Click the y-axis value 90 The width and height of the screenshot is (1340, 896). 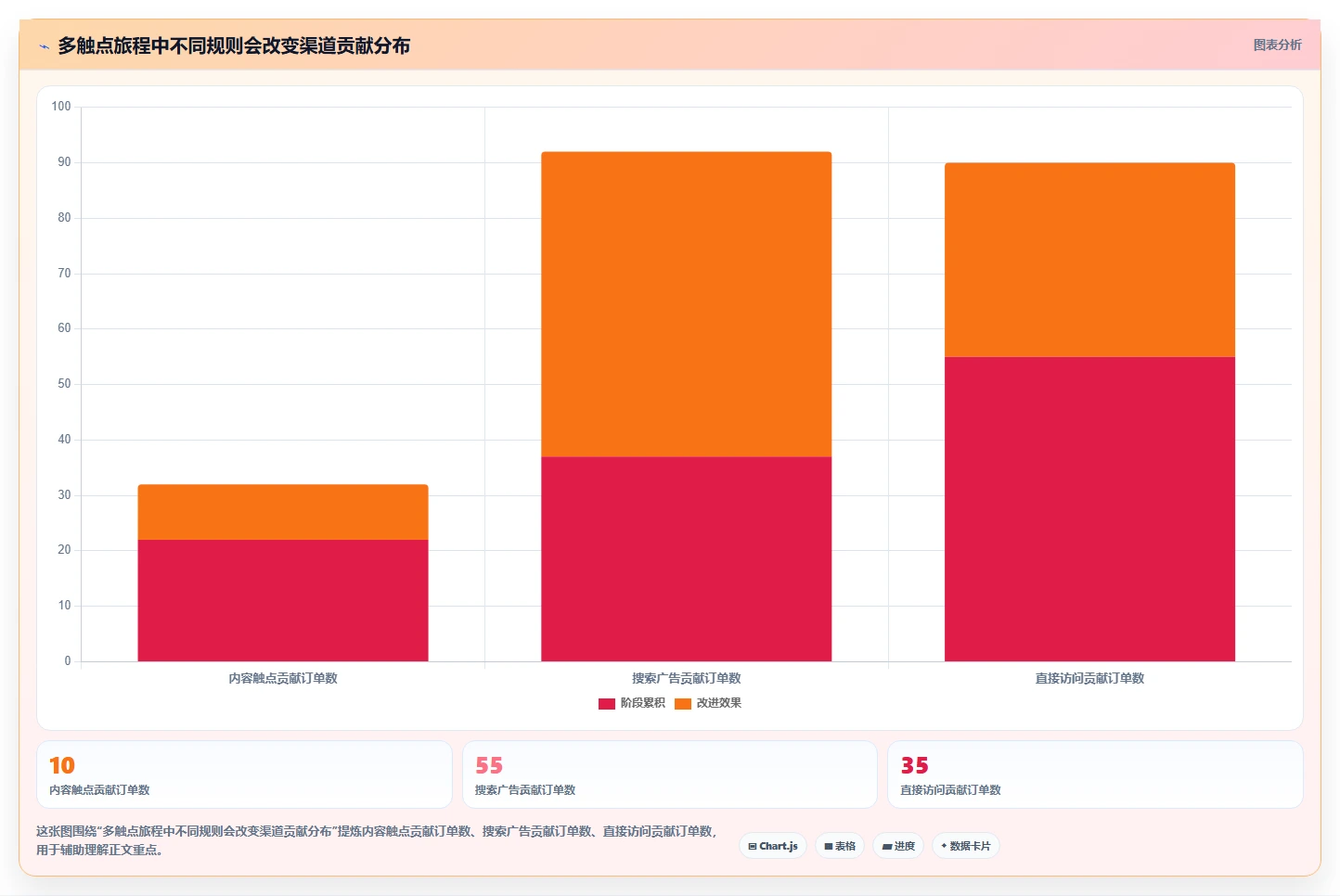[x=64, y=162]
